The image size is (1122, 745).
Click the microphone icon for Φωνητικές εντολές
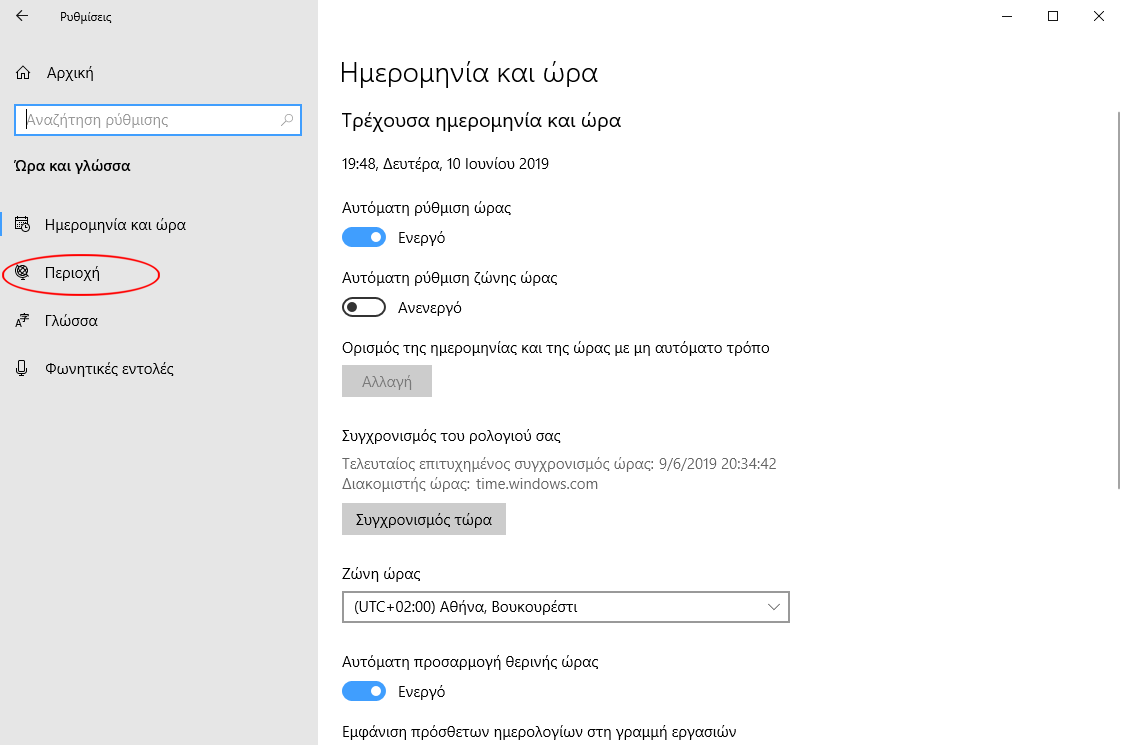[22, 369]
